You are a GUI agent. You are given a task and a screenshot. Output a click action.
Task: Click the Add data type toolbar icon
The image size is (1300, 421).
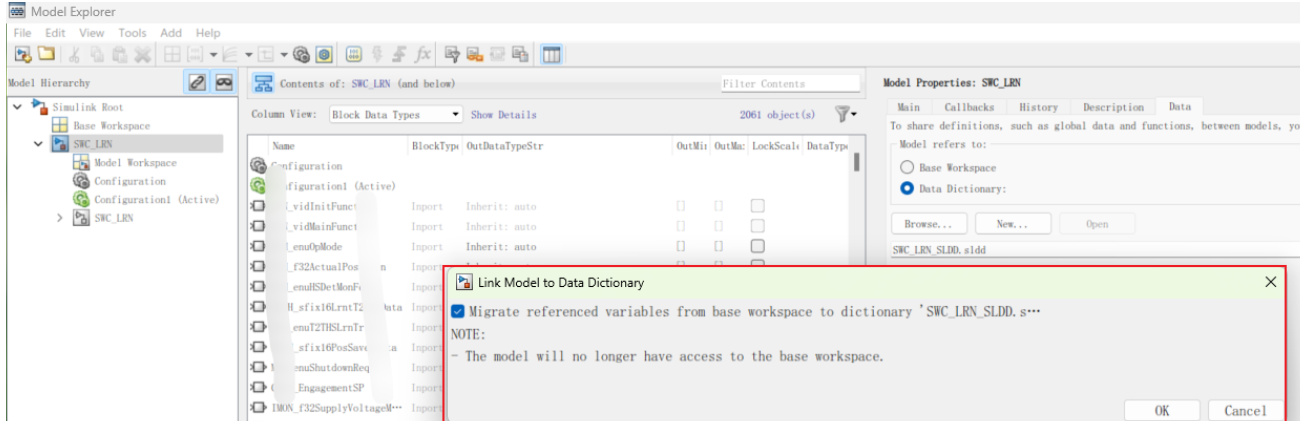coord(265,55)
